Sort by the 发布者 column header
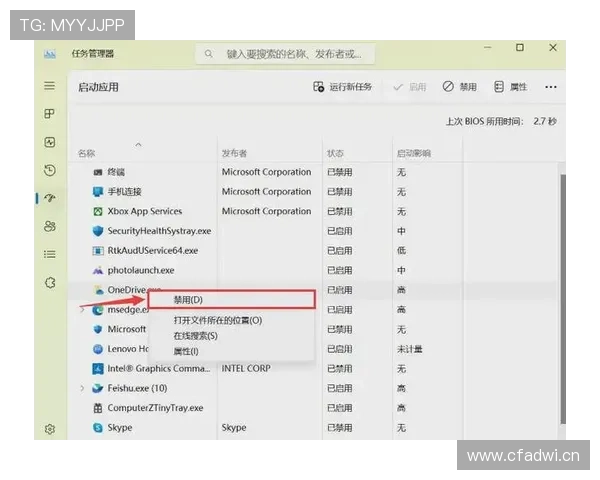Viewport: 600px width, 480px height. coord(235,153)
